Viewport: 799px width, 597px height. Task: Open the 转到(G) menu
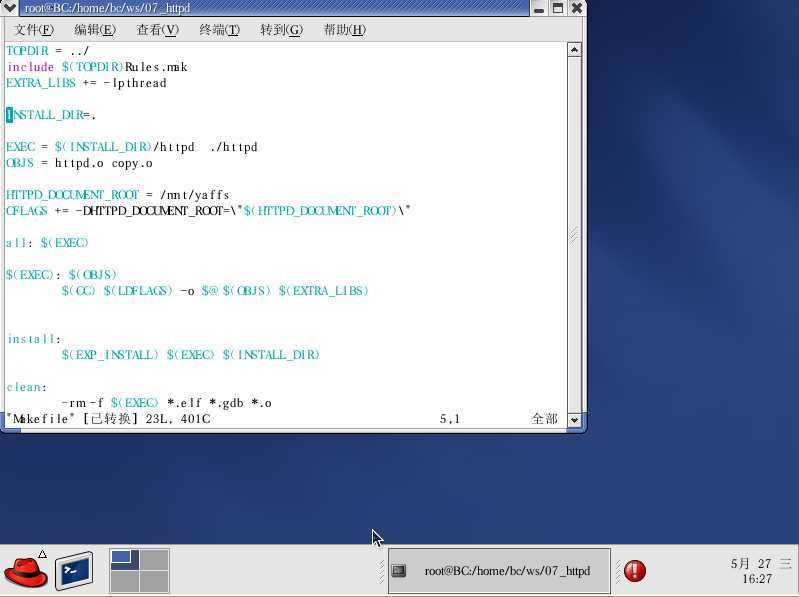[281, 30]
